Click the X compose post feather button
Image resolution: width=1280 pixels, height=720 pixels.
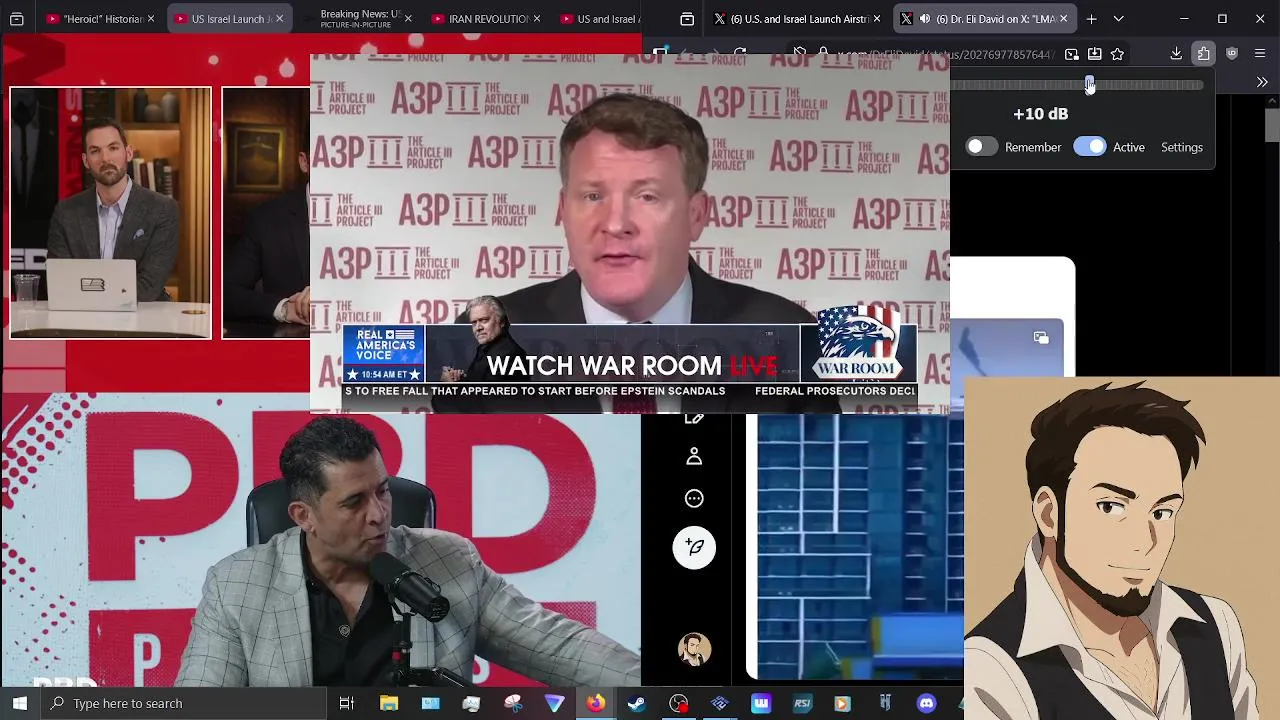pos(694,547)
